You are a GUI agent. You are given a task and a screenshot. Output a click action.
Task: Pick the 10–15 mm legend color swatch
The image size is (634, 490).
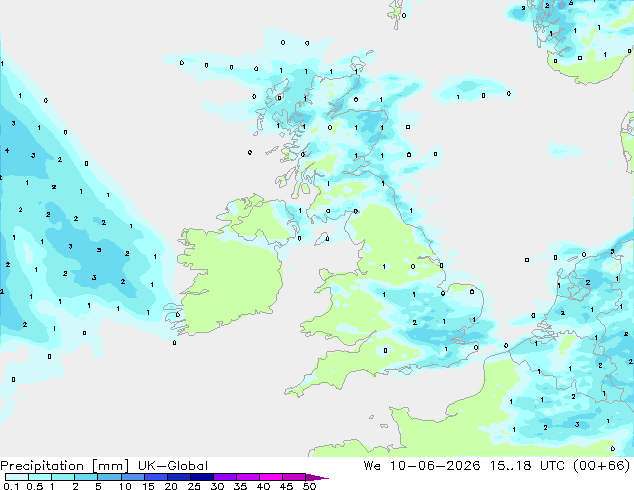tap(132, 477)
